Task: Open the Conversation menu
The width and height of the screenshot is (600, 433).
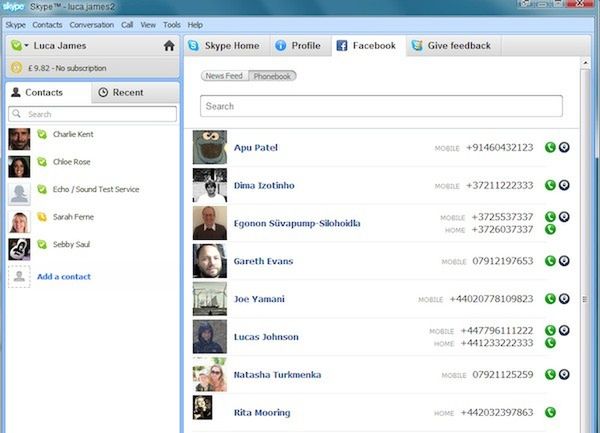Action: 91,25
